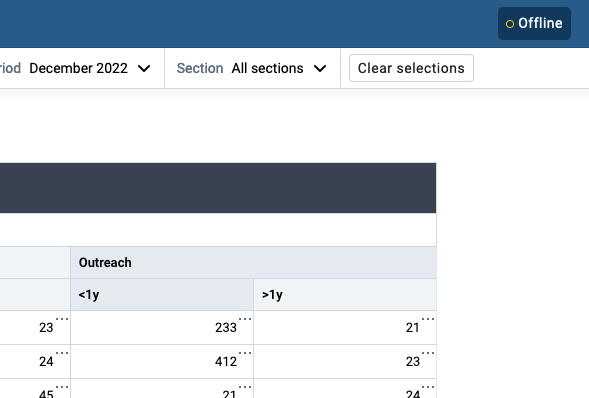The width and height of the screenshot is (589, 398).
Task: Open the ellipsis menu on cell 412
Action: point(245,353)
